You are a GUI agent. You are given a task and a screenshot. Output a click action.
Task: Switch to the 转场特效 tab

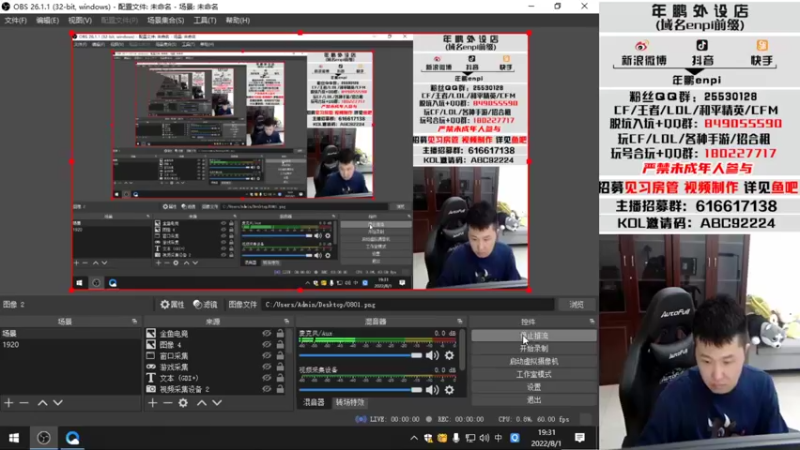coord(350,403)
